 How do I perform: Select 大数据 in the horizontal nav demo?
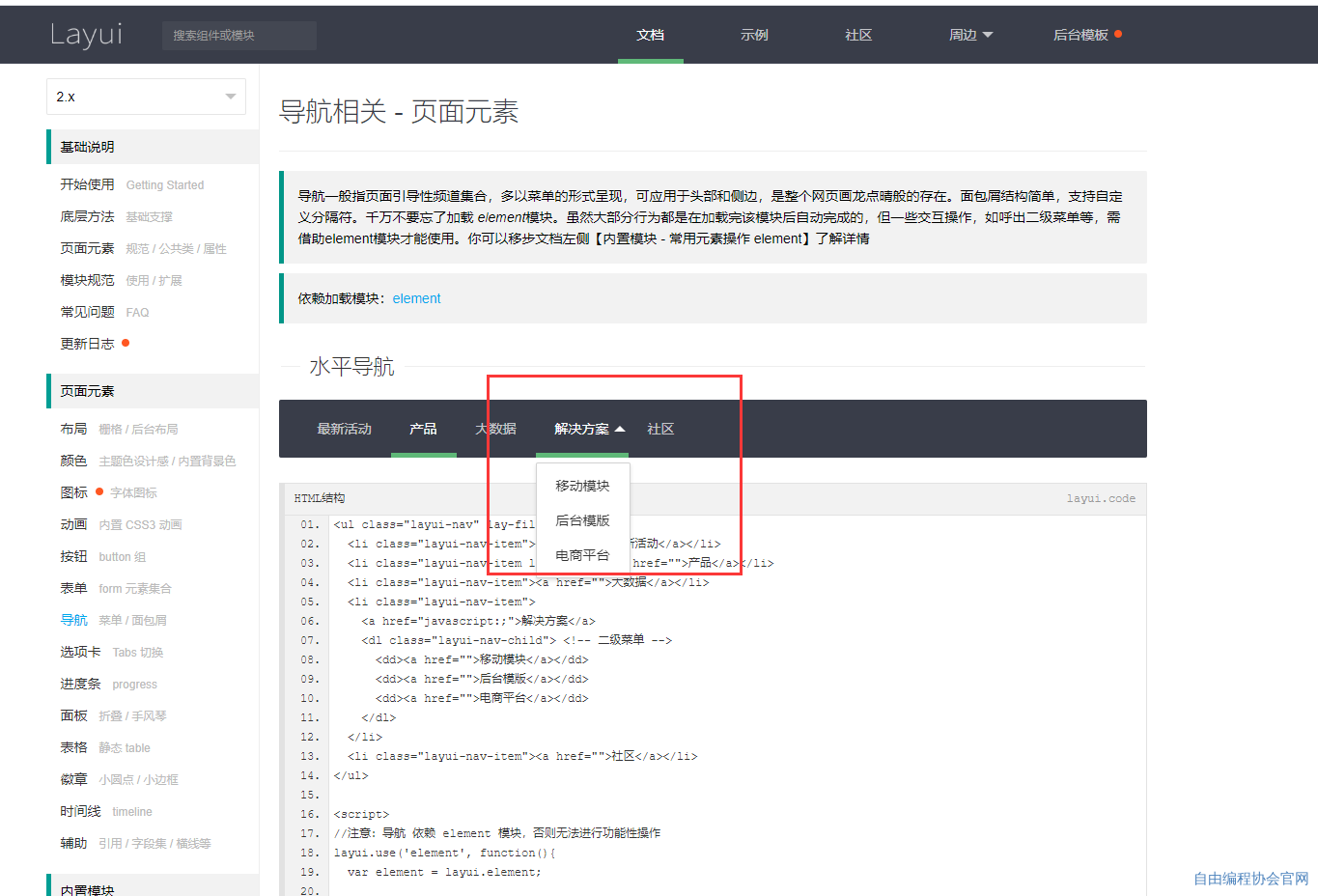pyautogui.click(x=496, y=429)
